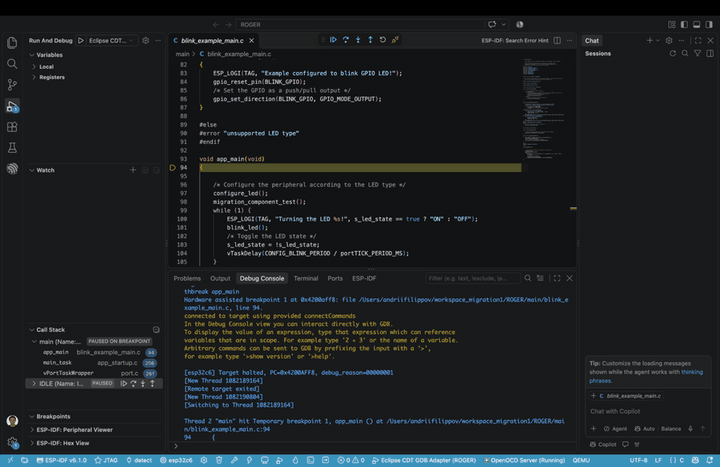Open the Source Control view
This screenshot has height=467, width=720.
(12, 84)
